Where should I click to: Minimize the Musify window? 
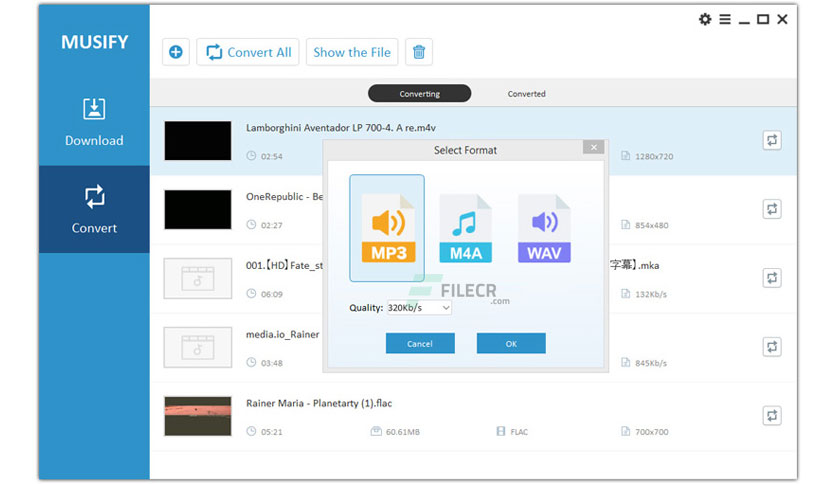coord(744,22)
